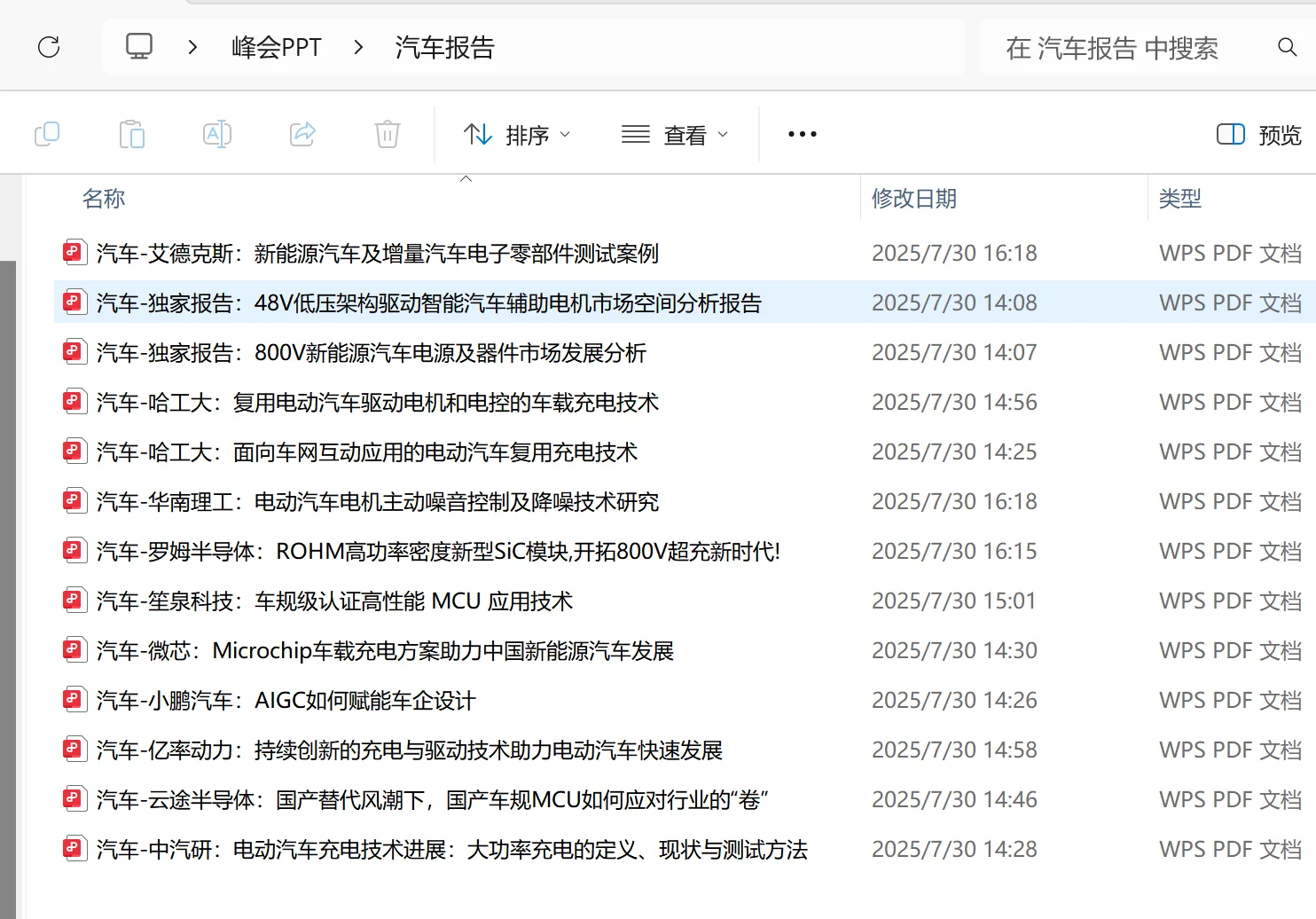
Task: Select PDF icon of 复用电动汽车驱动电机 file
Action: [74, 402]
